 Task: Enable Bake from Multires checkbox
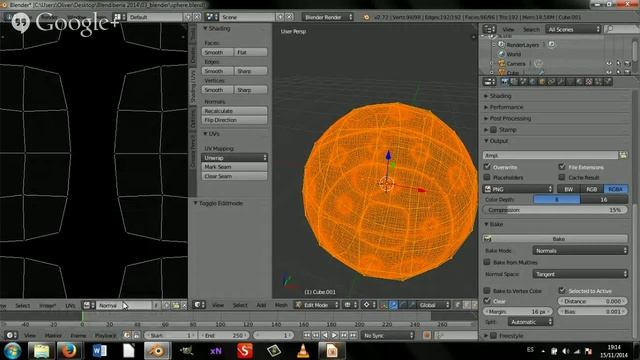coord(487,262)
